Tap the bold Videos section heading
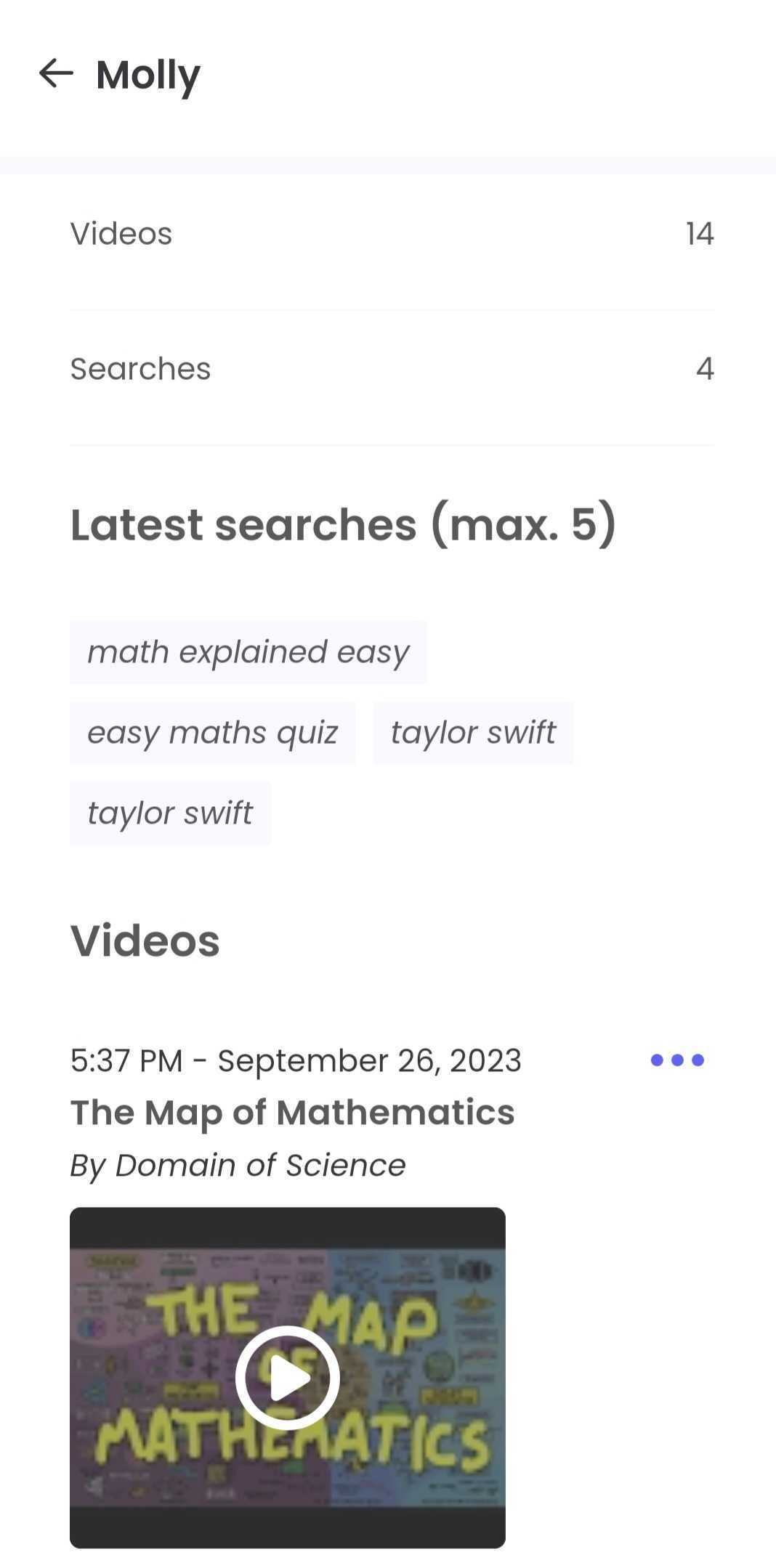The image size is (776, 1568). click(x=145, y=941)
